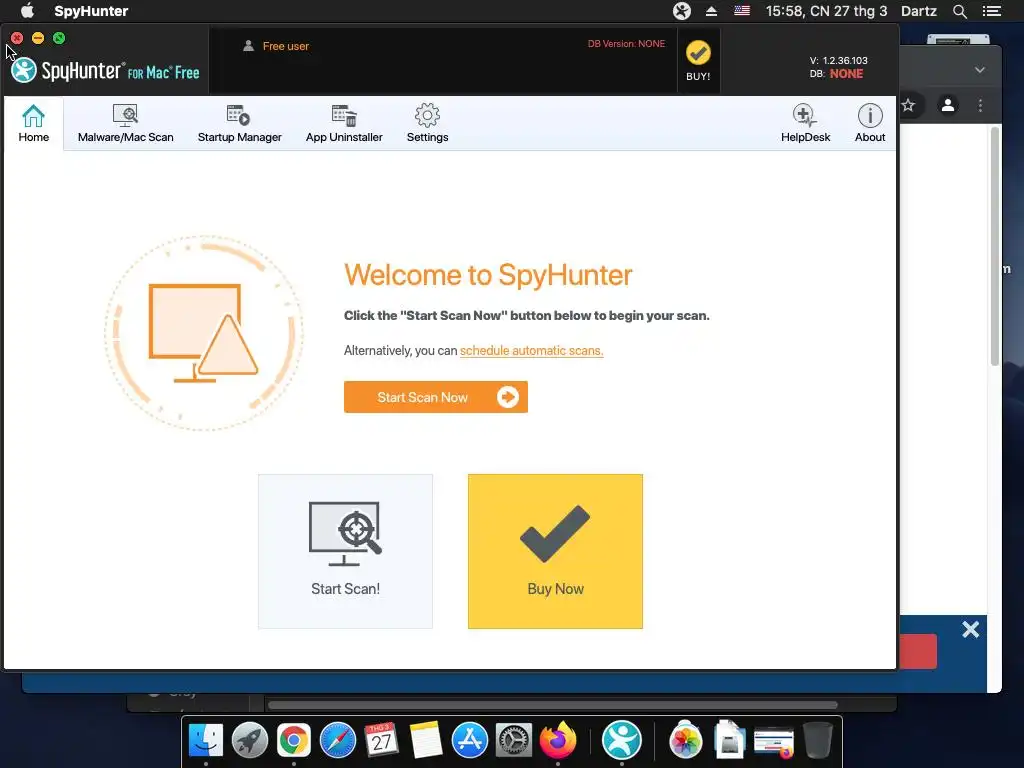Close the blue banner with the X
1024x768 pixels.
(970, 629)
